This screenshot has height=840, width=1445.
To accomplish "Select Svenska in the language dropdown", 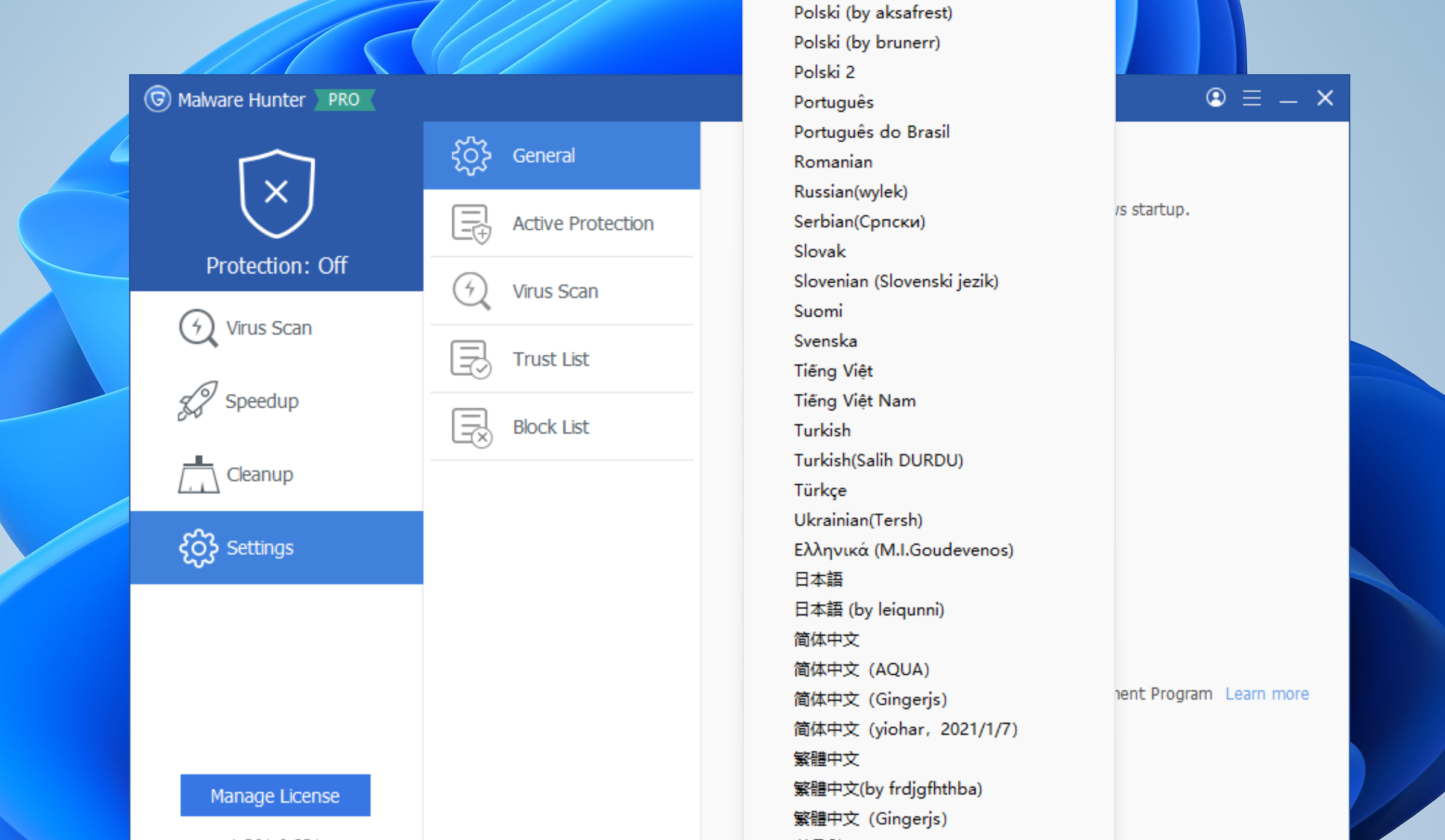I will point(825,341).
